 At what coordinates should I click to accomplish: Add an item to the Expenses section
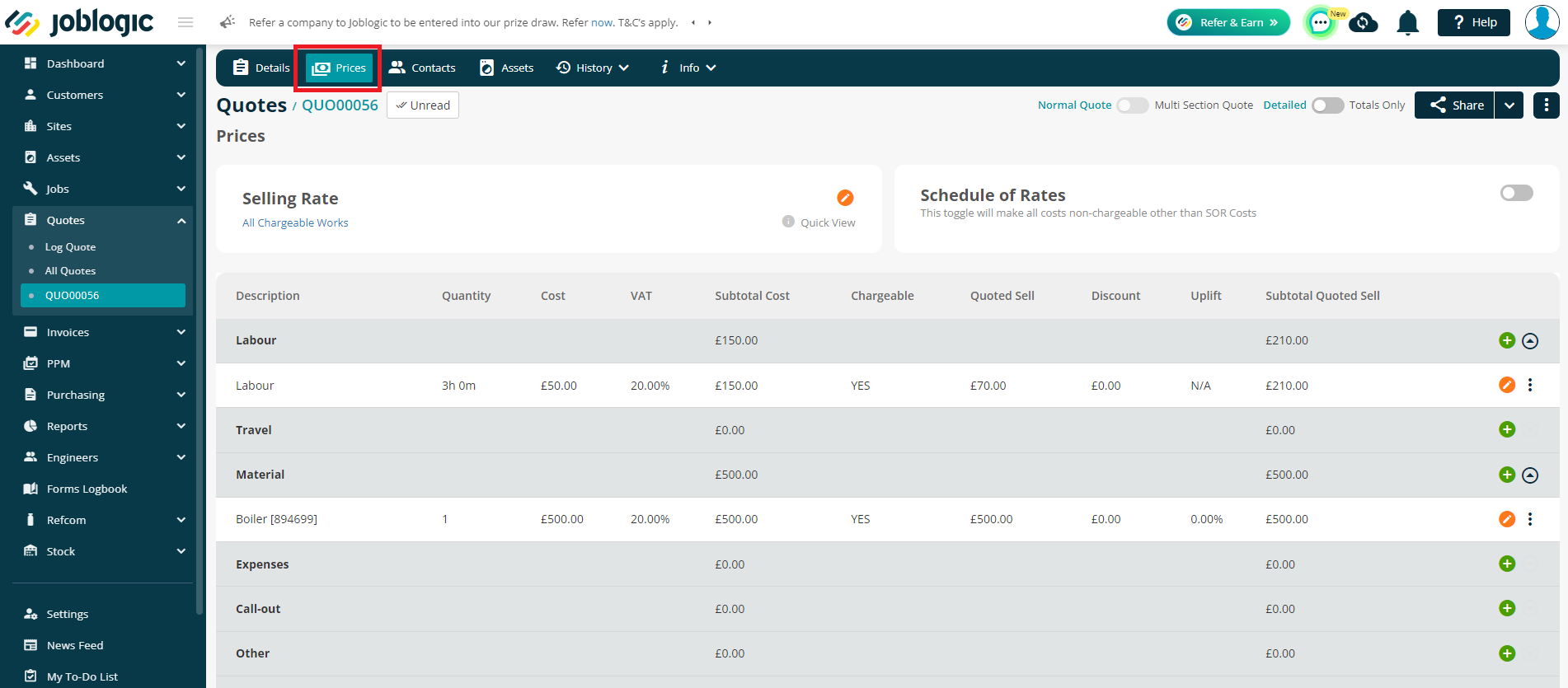[1507, 564]
